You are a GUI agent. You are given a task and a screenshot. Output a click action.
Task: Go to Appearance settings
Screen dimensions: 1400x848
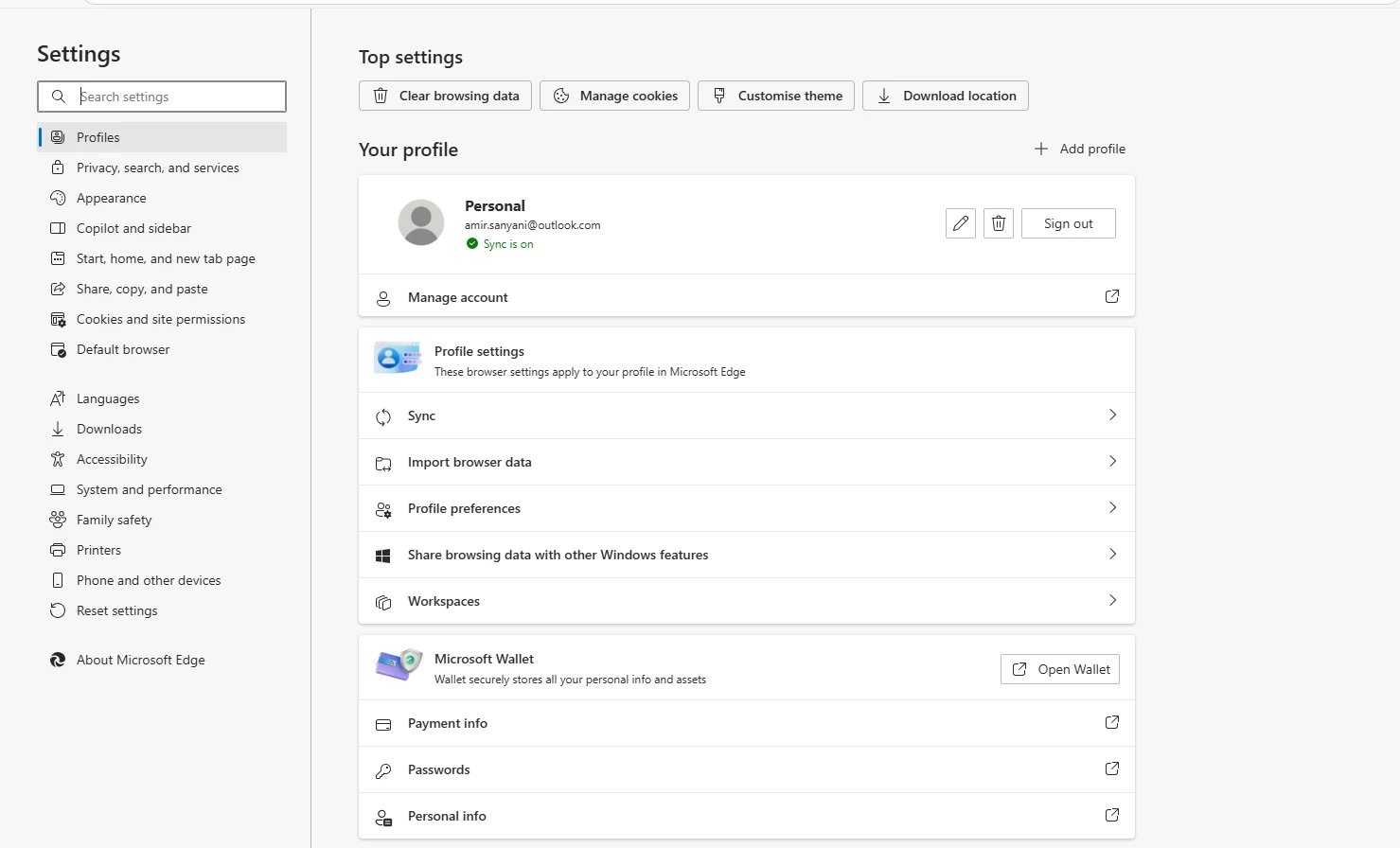(x=162, y=198)
